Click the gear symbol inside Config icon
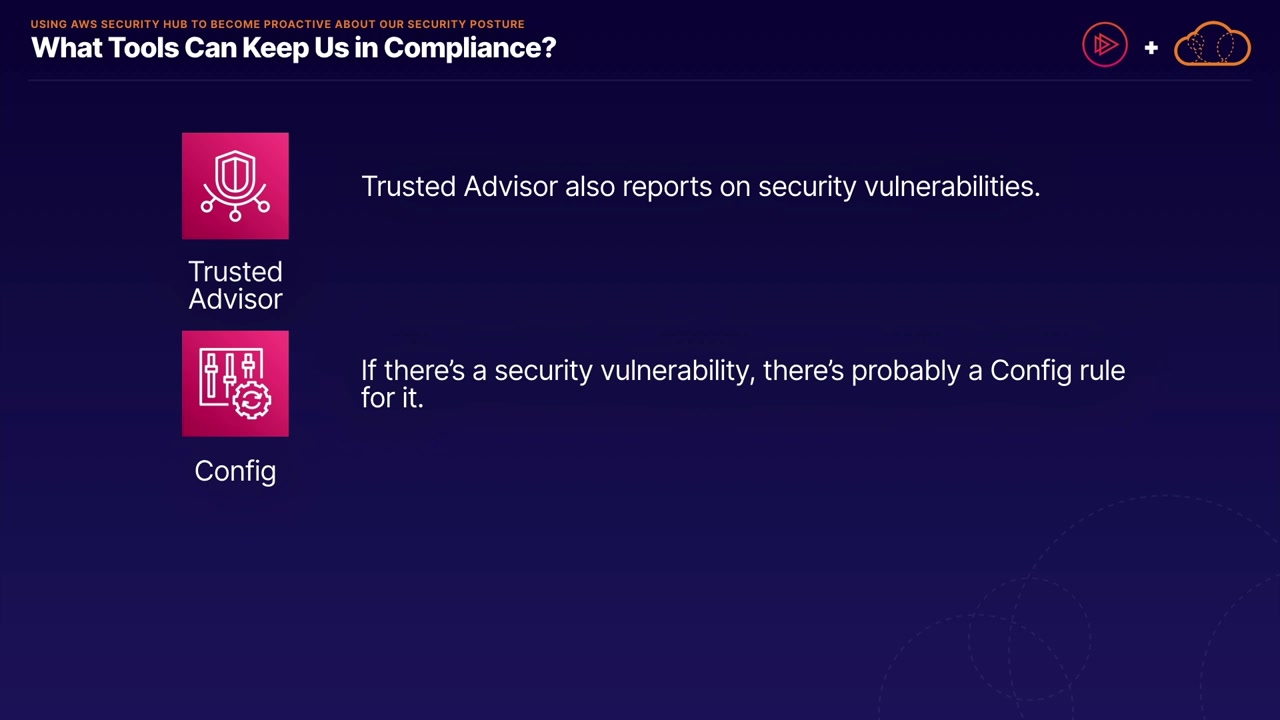The height and width of the screenshot is (720, 1280). tap(252, 401)
